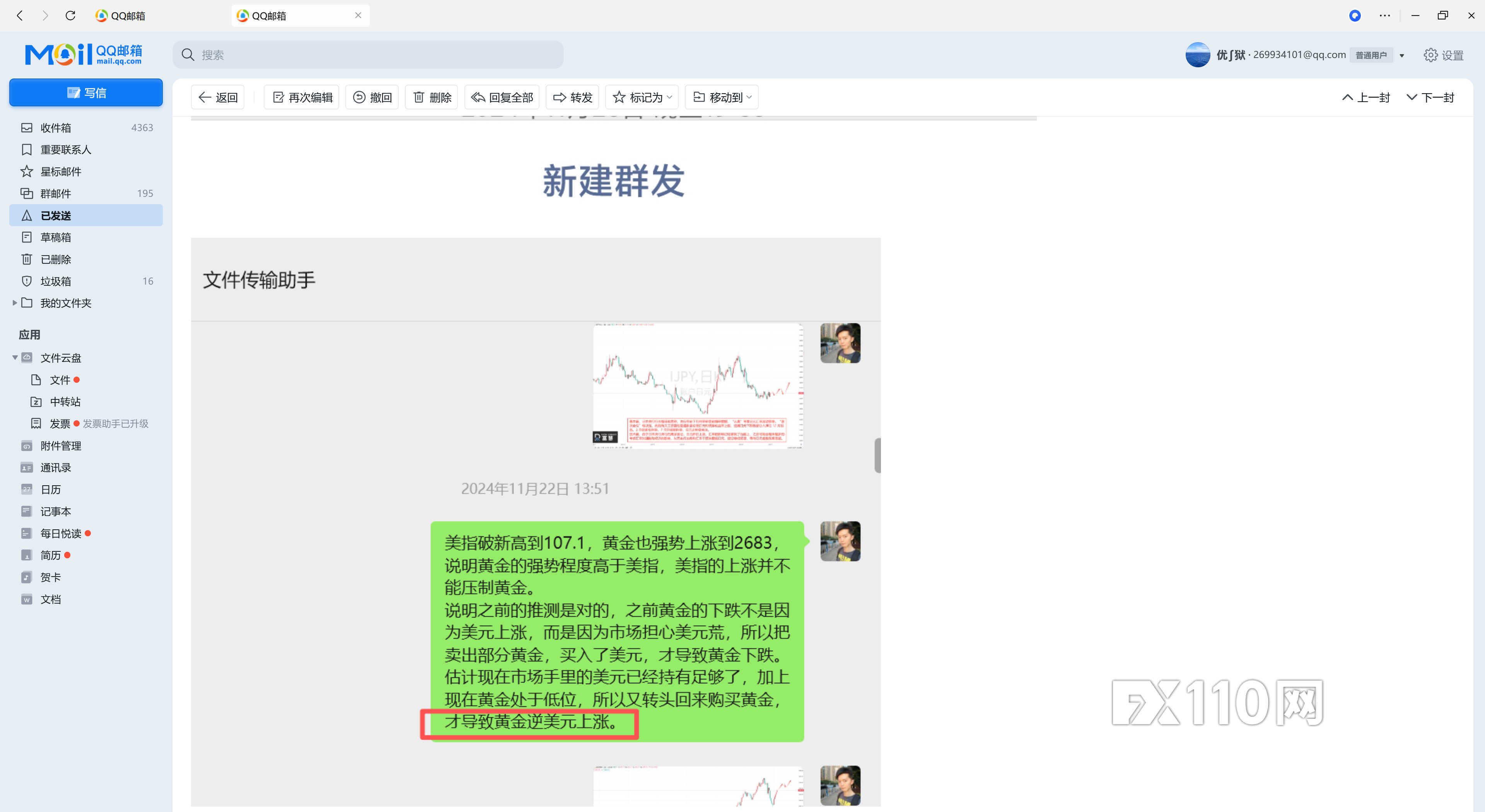Click the 普通用户 account badge
The image size is (1485, 812).
point(1371,55)
